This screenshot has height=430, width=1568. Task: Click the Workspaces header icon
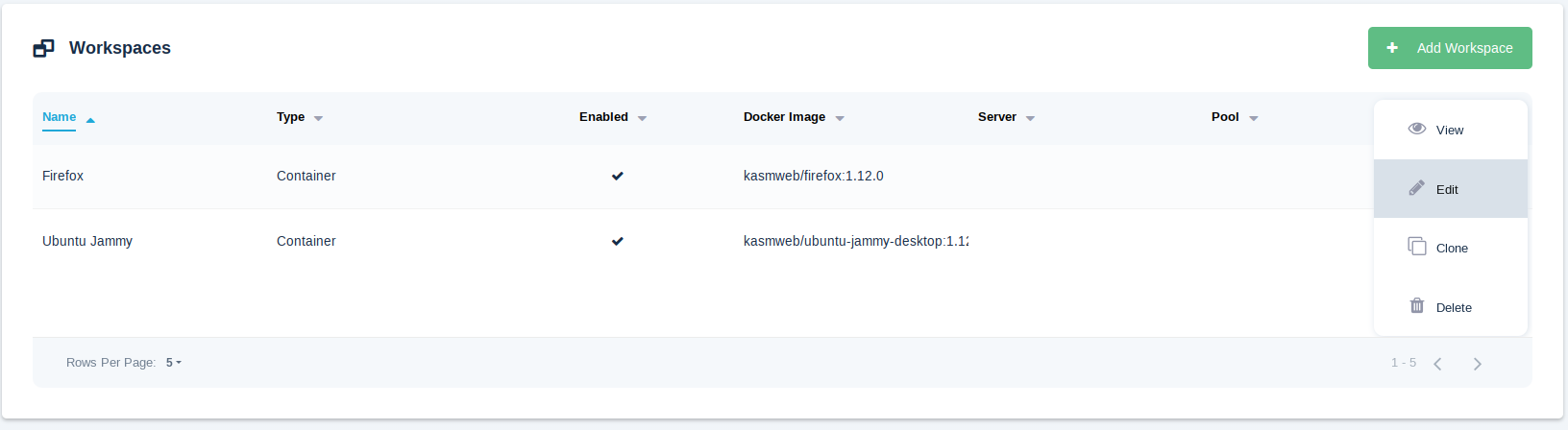pyautogui.click(x=43, y=48)
